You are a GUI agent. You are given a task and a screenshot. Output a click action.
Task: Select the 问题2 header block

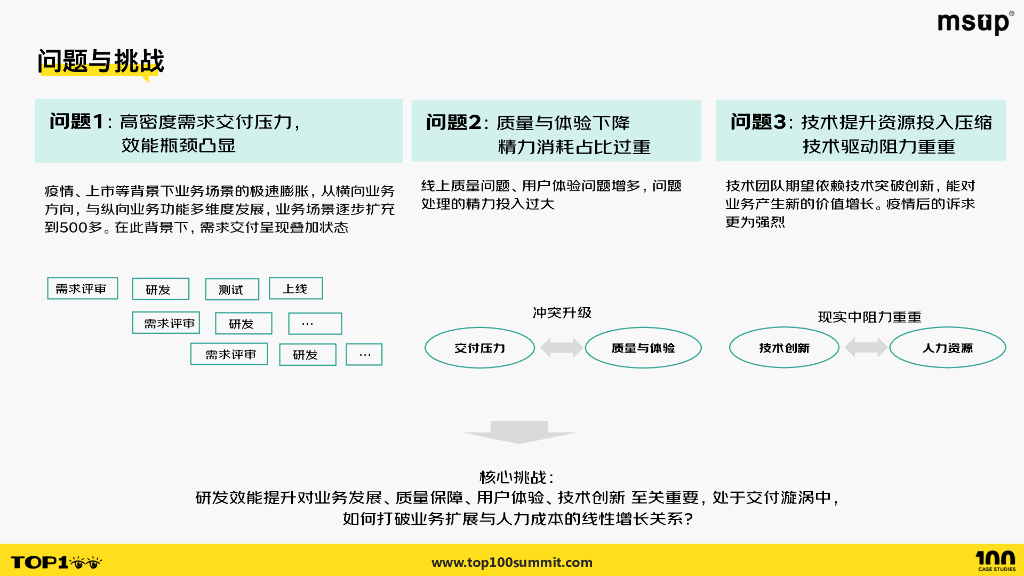(x=556, y=130)
